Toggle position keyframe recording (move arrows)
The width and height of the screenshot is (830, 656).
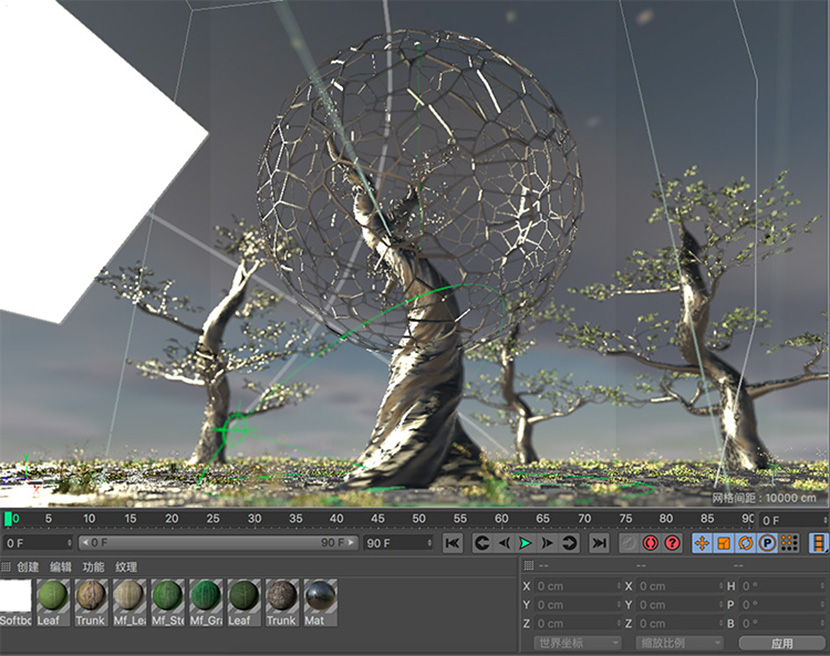(x=701, y=543)
